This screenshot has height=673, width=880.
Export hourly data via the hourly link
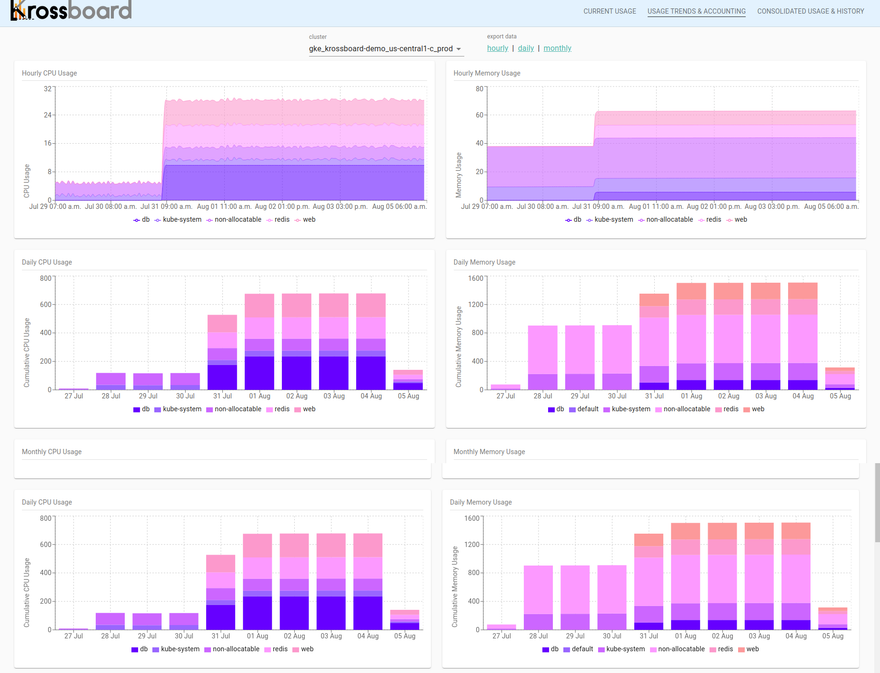tap(497, 48)
